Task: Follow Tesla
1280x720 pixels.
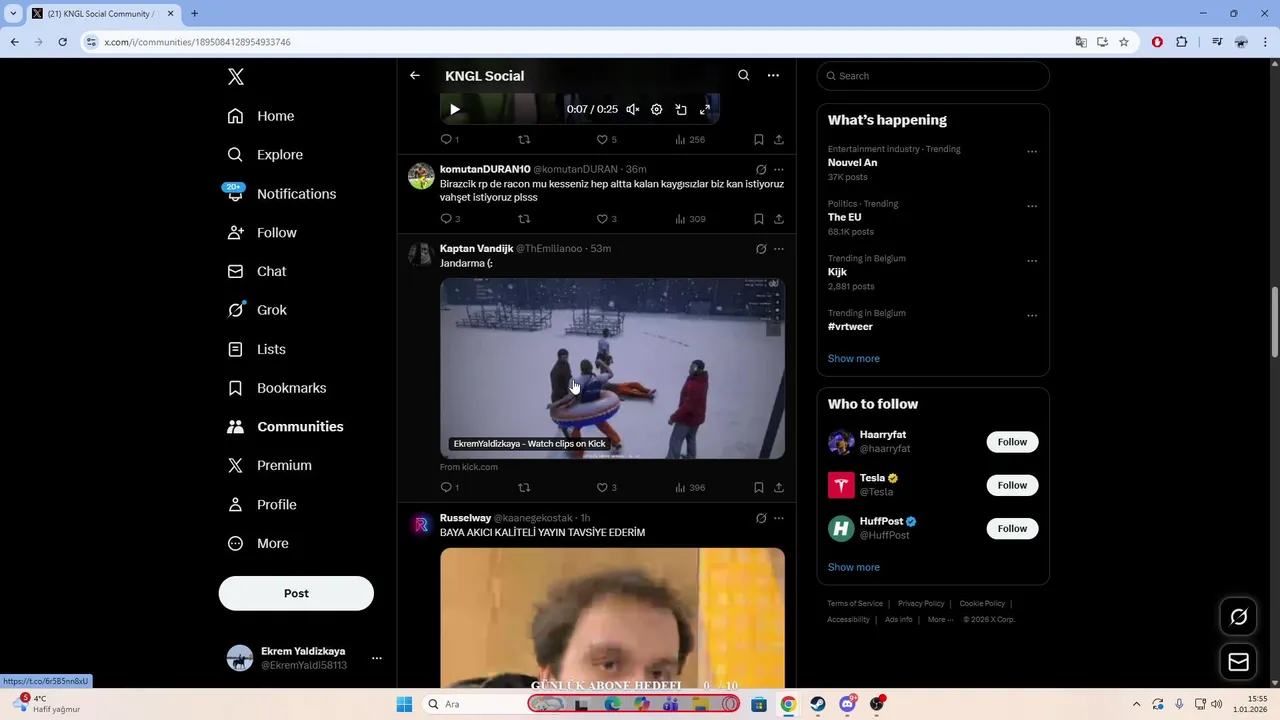Action: point(1012,485)
